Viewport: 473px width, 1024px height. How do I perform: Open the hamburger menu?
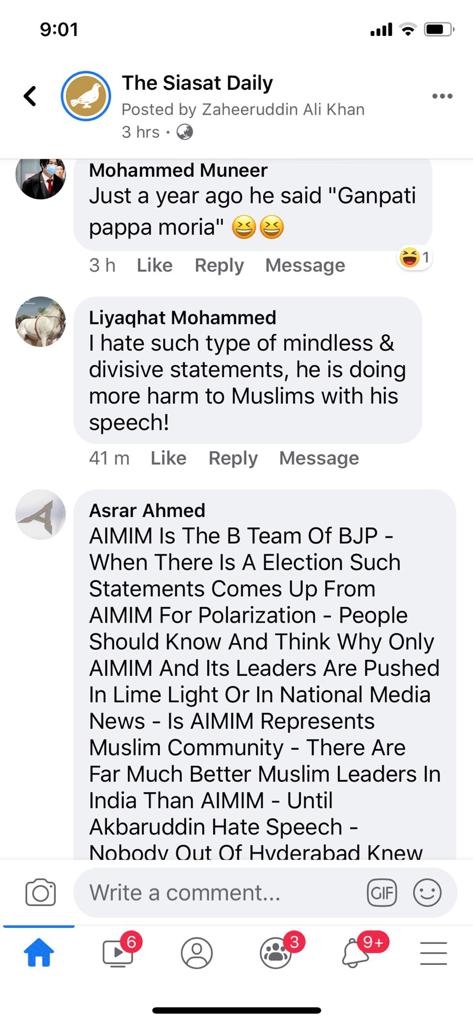(433, 954)
